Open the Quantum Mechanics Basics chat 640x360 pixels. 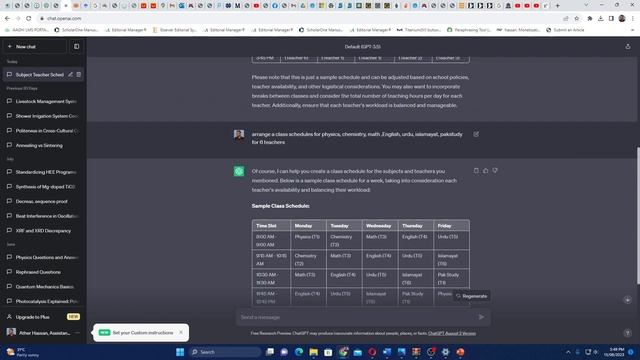click(43, 287)
